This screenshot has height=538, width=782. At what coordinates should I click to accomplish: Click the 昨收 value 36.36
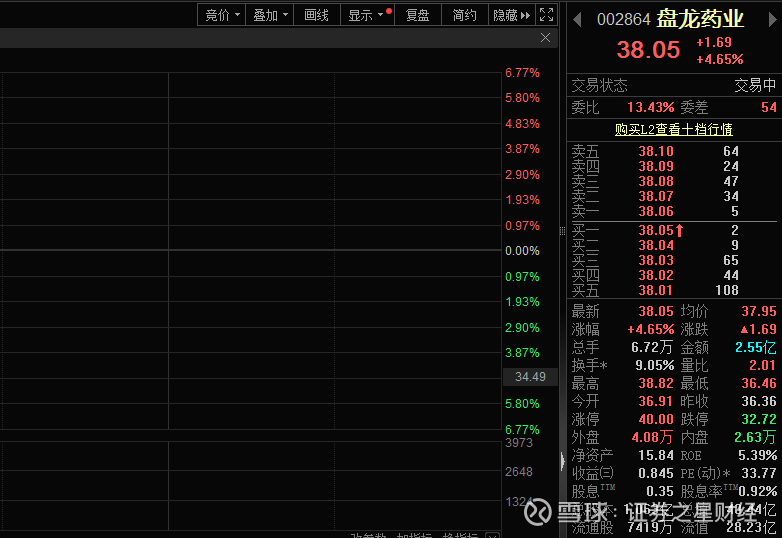(x=759, y=401)
